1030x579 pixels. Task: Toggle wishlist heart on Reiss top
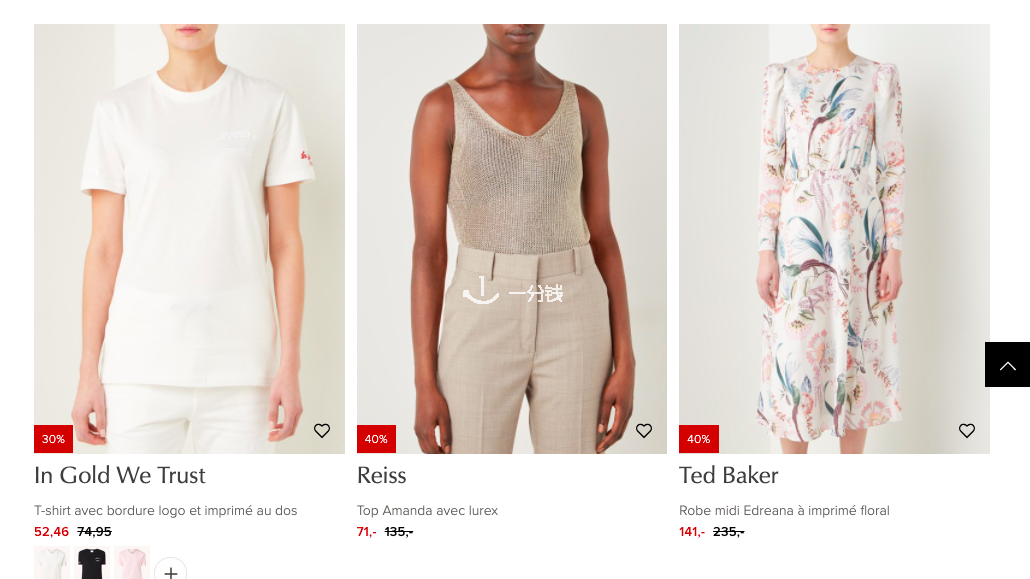(644, 430)
